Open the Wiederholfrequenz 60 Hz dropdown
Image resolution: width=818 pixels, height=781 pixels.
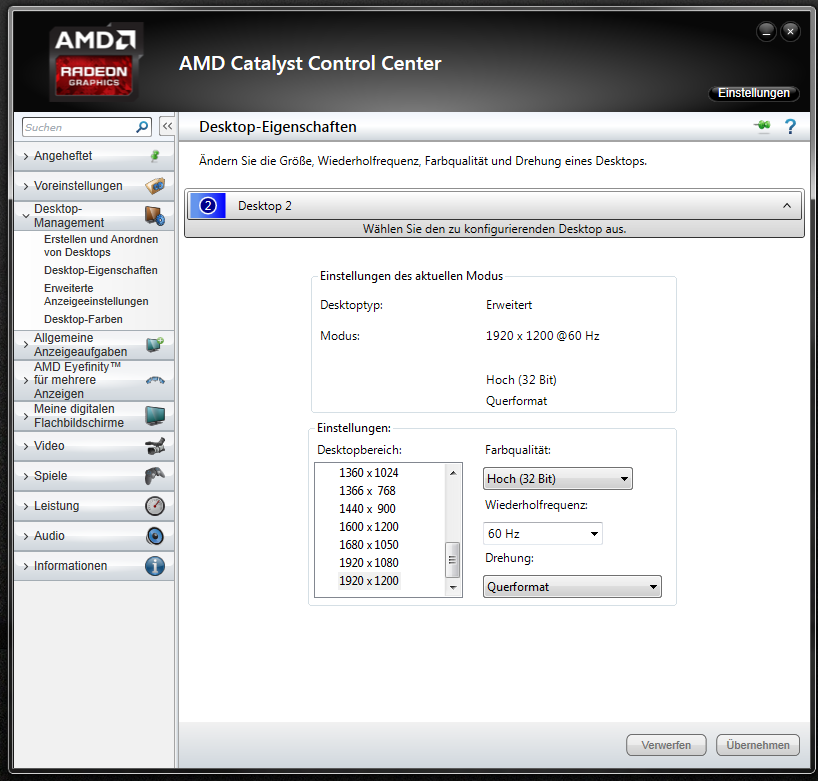(543, 533)
